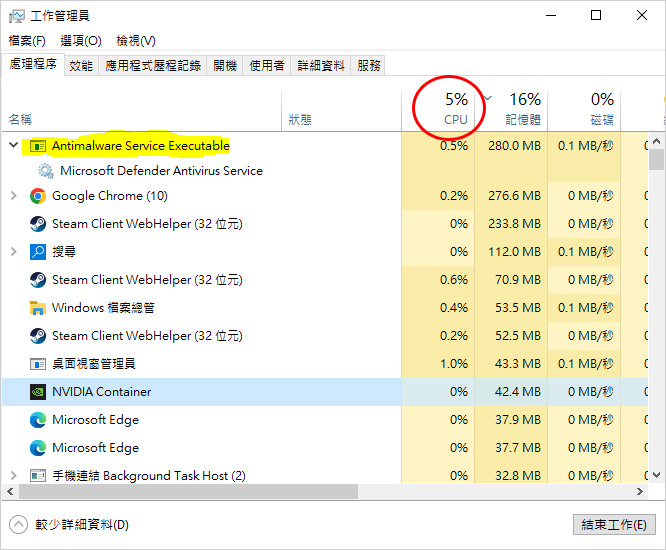
Task: Click the 112.0 MB memory value
Action: tap(515, 252)
